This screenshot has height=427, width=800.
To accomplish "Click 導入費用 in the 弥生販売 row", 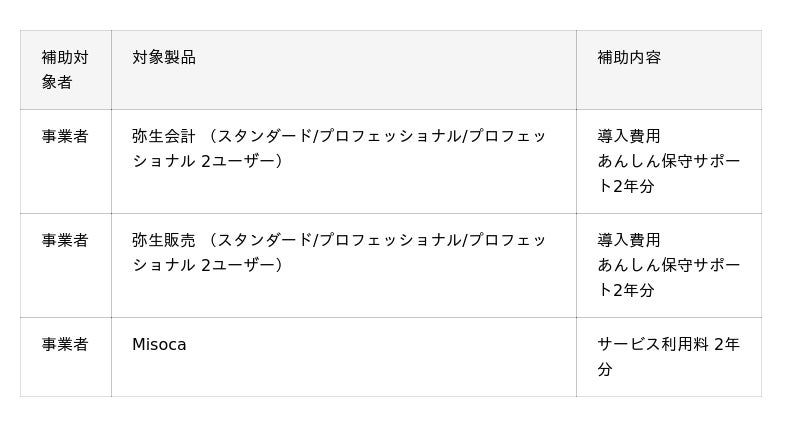I will (x=629, y=240).
